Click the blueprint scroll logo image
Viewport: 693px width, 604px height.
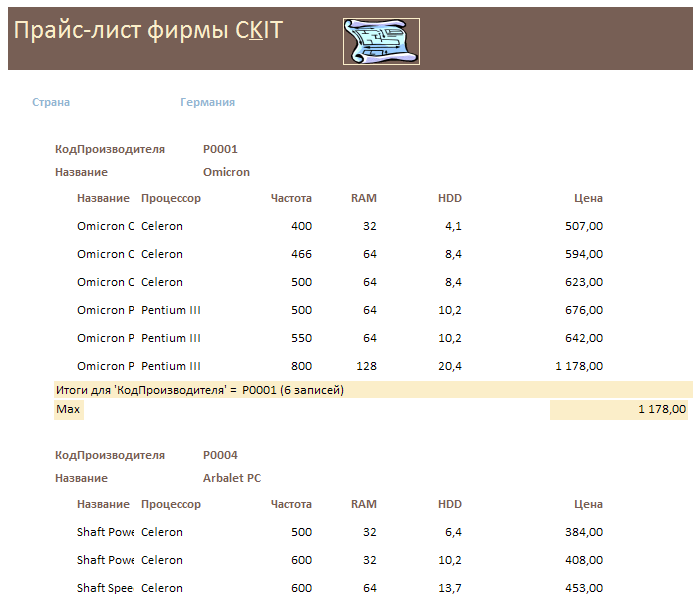tap(381, 42)
